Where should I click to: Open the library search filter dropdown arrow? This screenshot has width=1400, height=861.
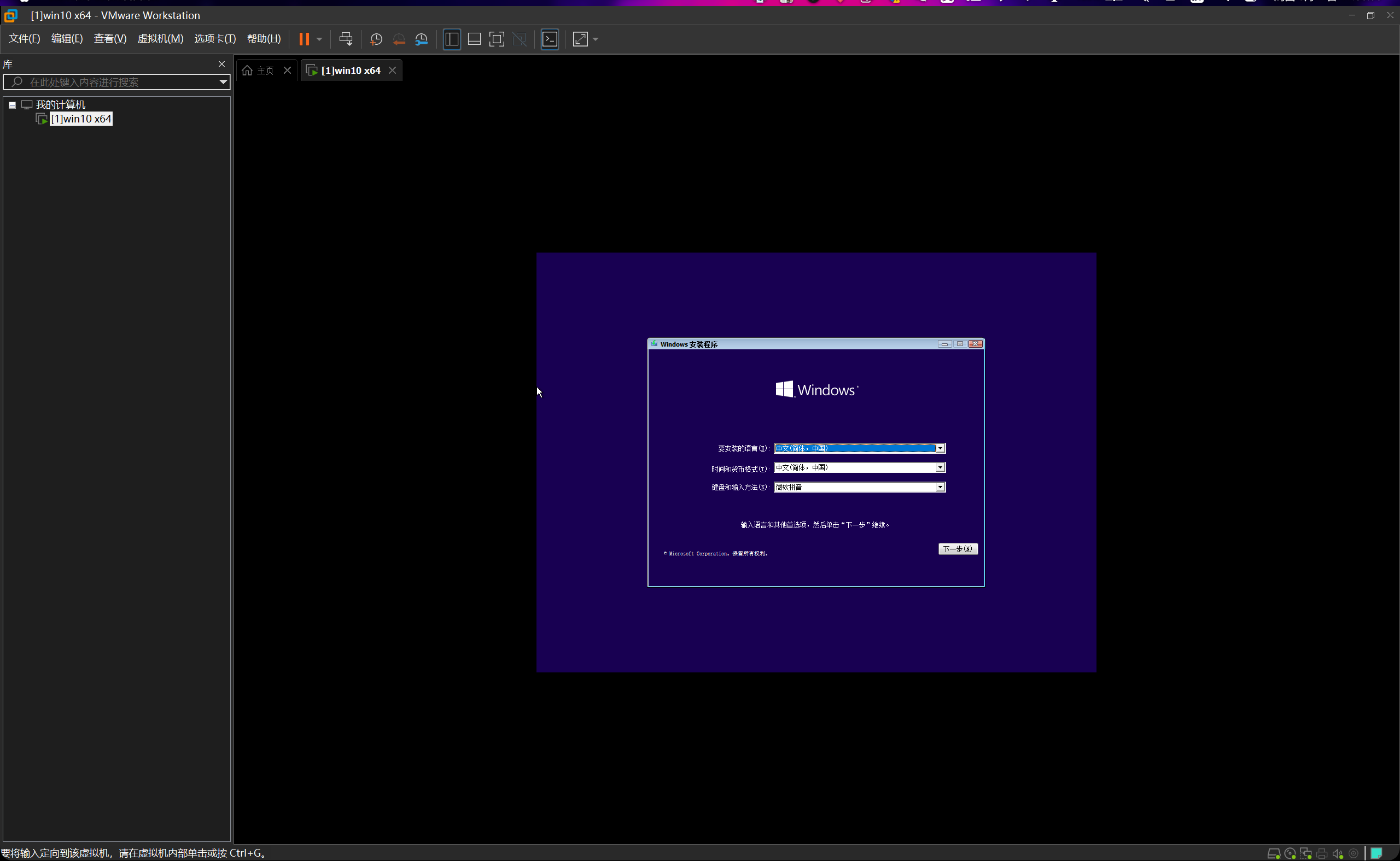tap(224, 82)
